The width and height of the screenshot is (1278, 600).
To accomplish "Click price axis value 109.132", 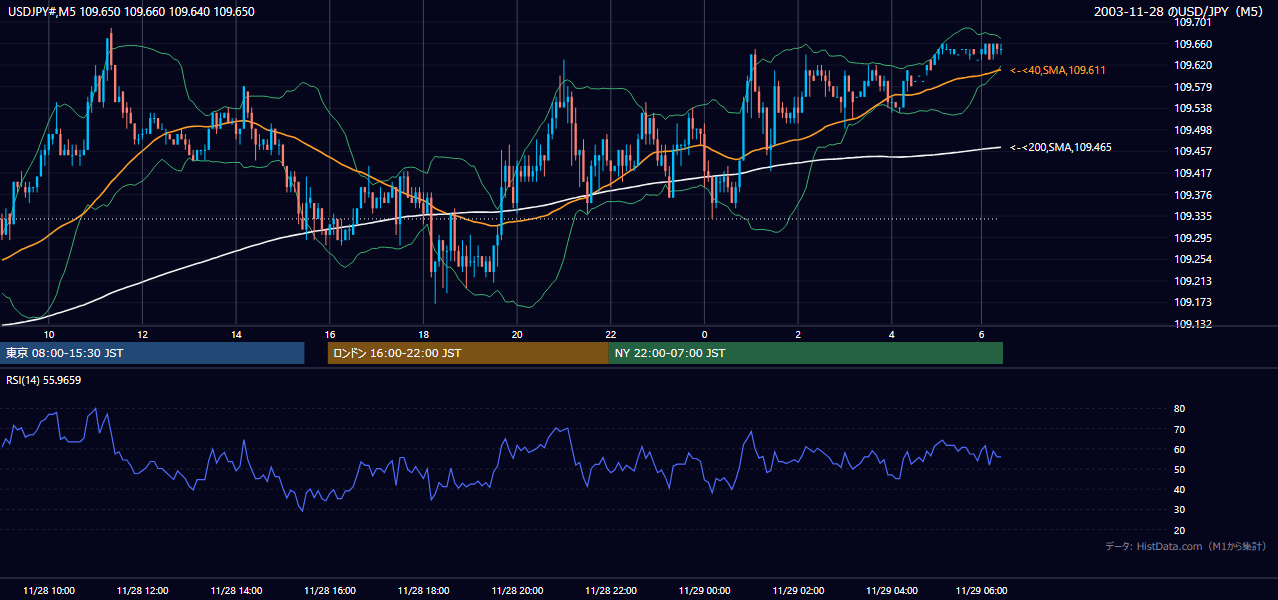I will pyautogui.click(x=1194, y=324).
